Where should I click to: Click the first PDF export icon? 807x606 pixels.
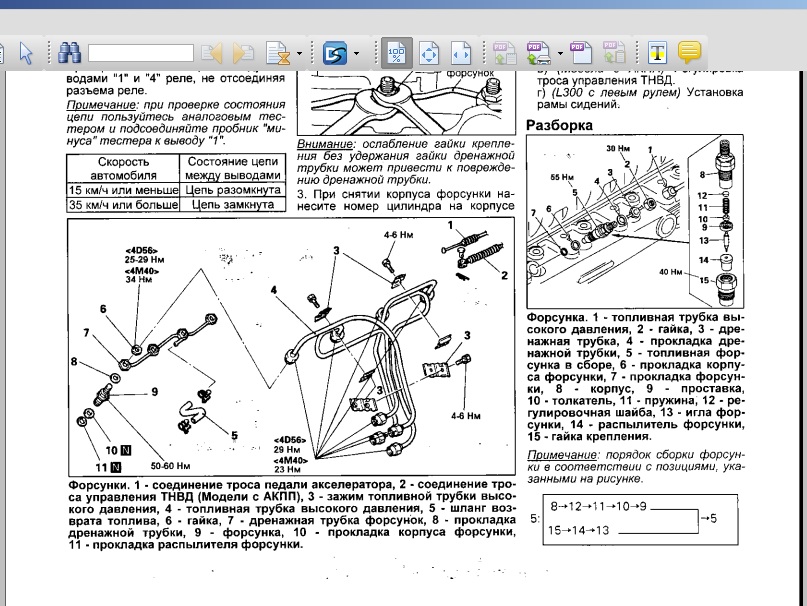point(502,52)
